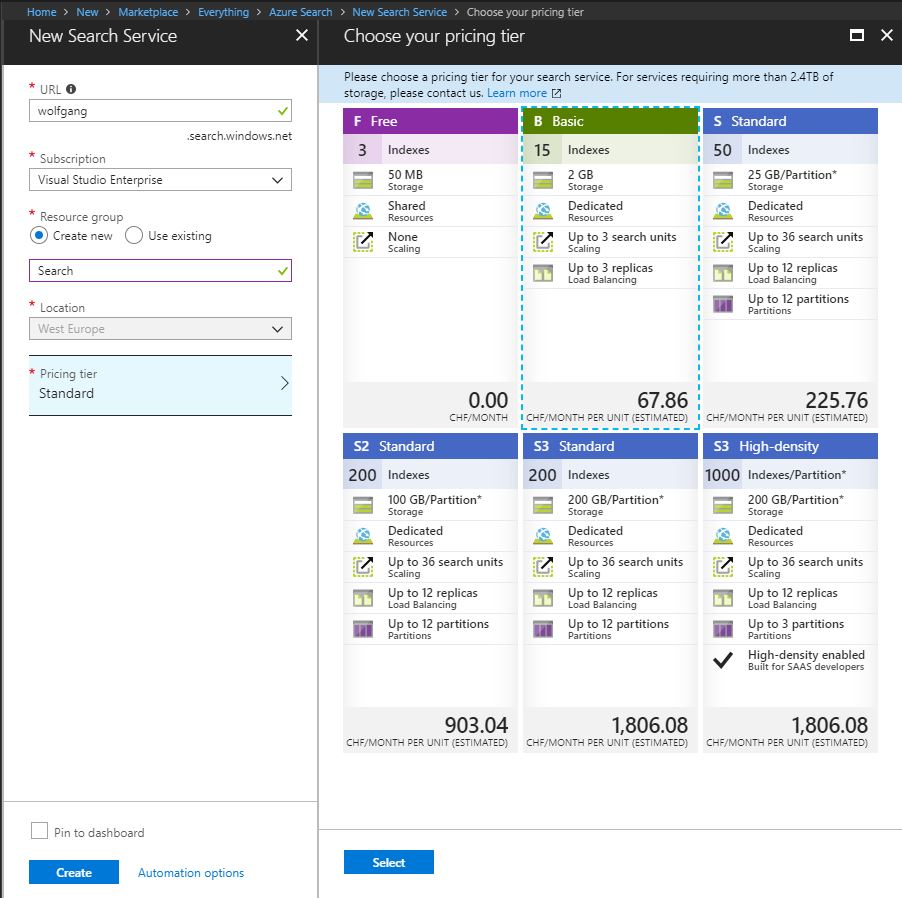Image resolution: width=902 pixels, height=898 pixels.
Task: Navigate to Marketplace via the breadcrumb
Action: coord(148,11)
